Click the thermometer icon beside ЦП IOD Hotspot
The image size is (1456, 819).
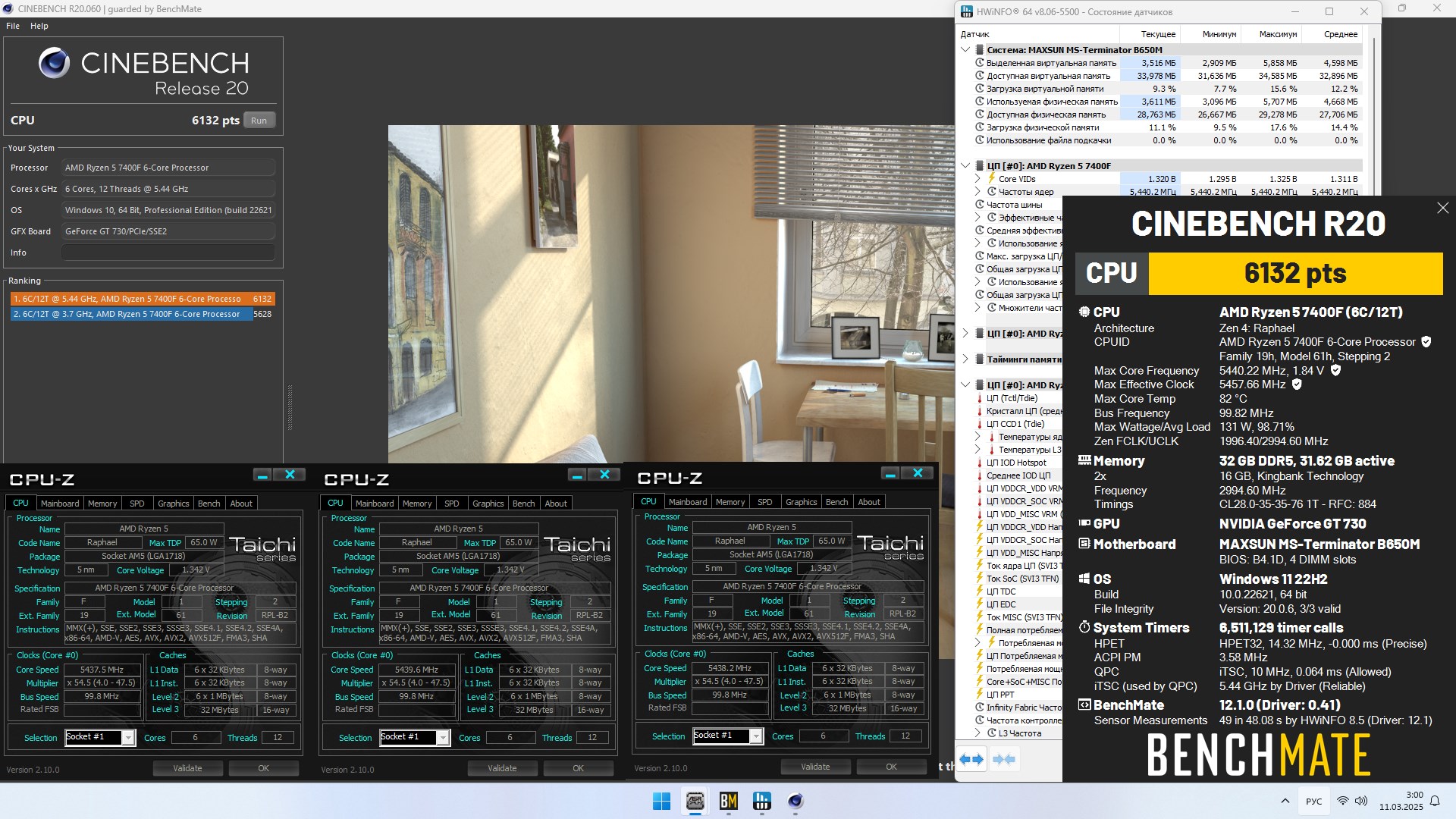coord(979,463)
